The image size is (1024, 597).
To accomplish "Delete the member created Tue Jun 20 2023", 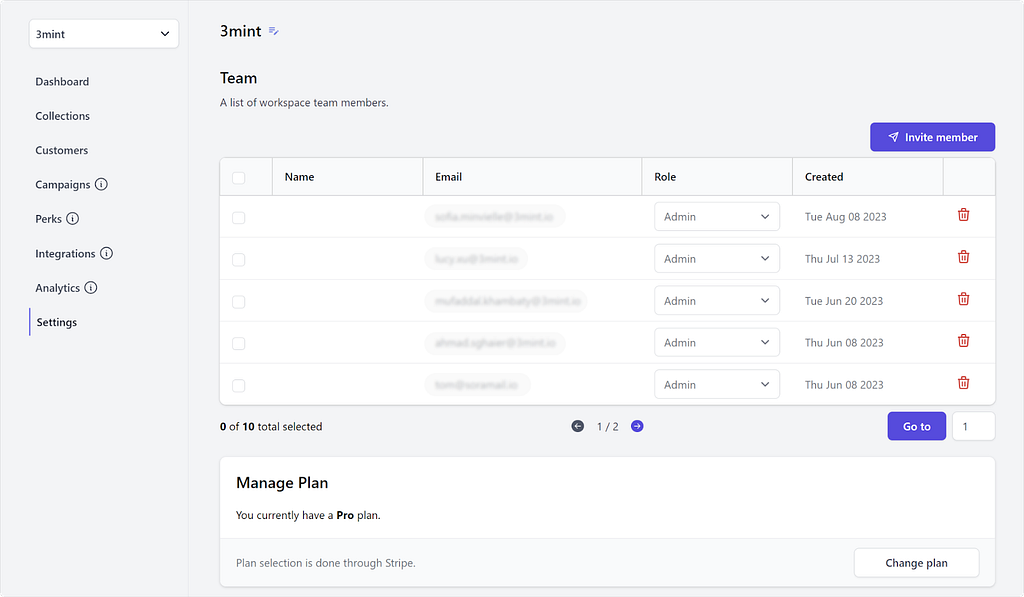I will 963,299.
